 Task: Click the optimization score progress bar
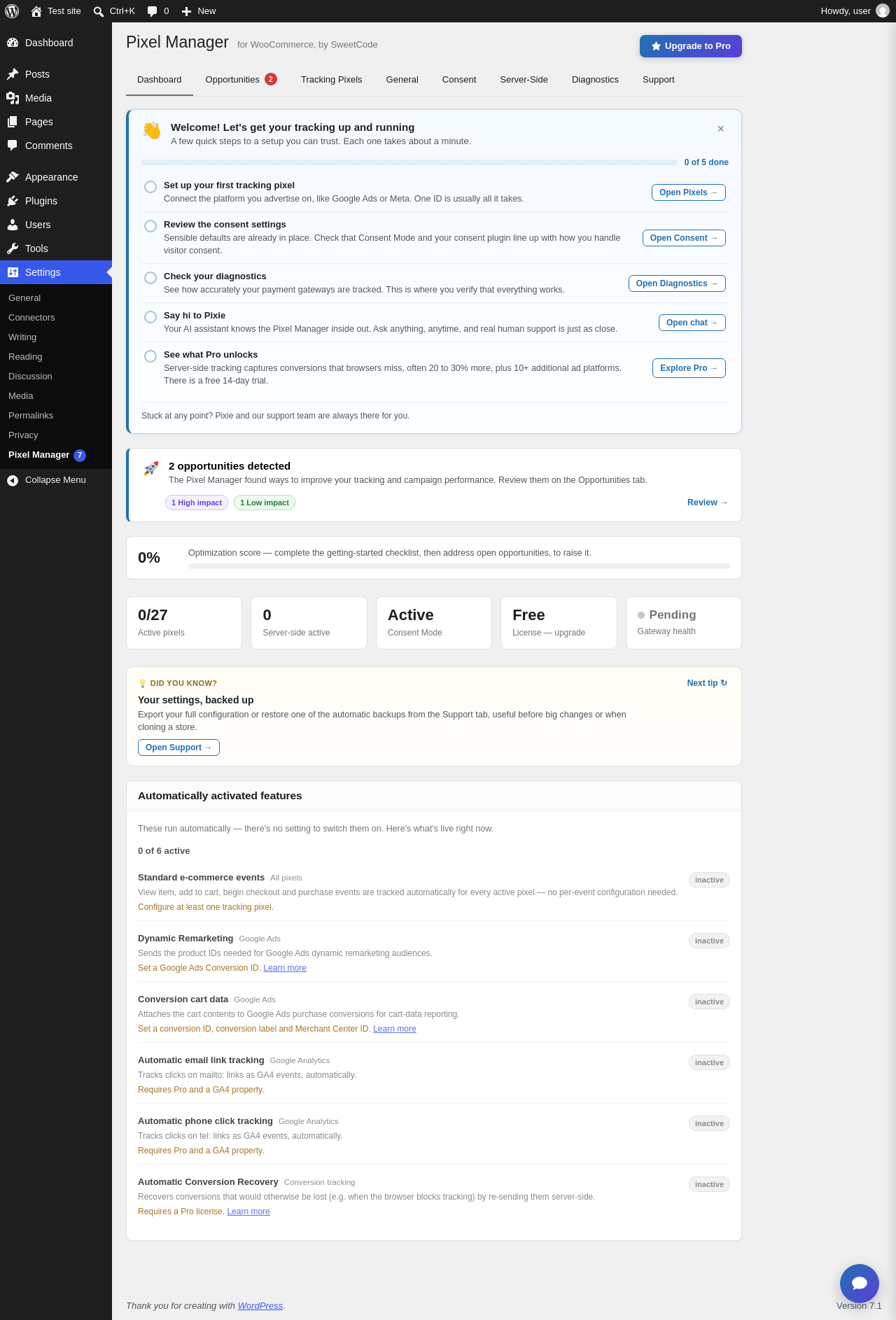(459, 566)
